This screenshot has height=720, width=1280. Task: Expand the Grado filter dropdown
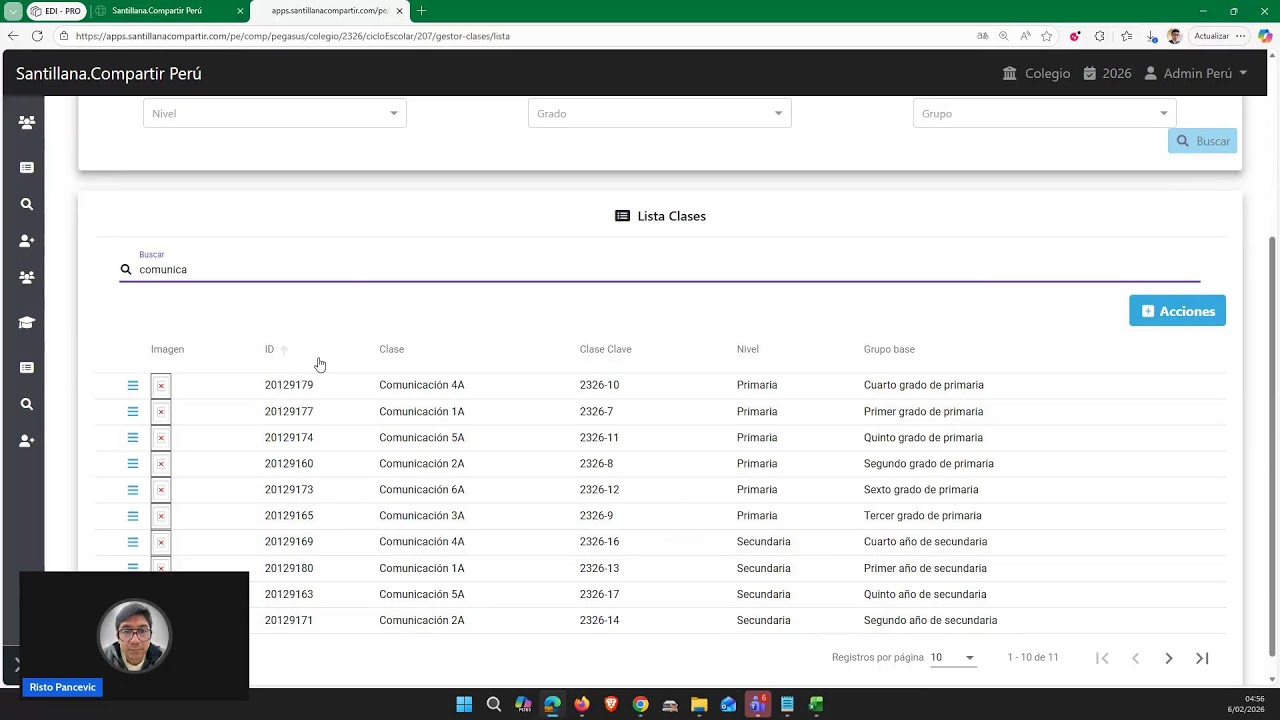click(x=660, y=113)
